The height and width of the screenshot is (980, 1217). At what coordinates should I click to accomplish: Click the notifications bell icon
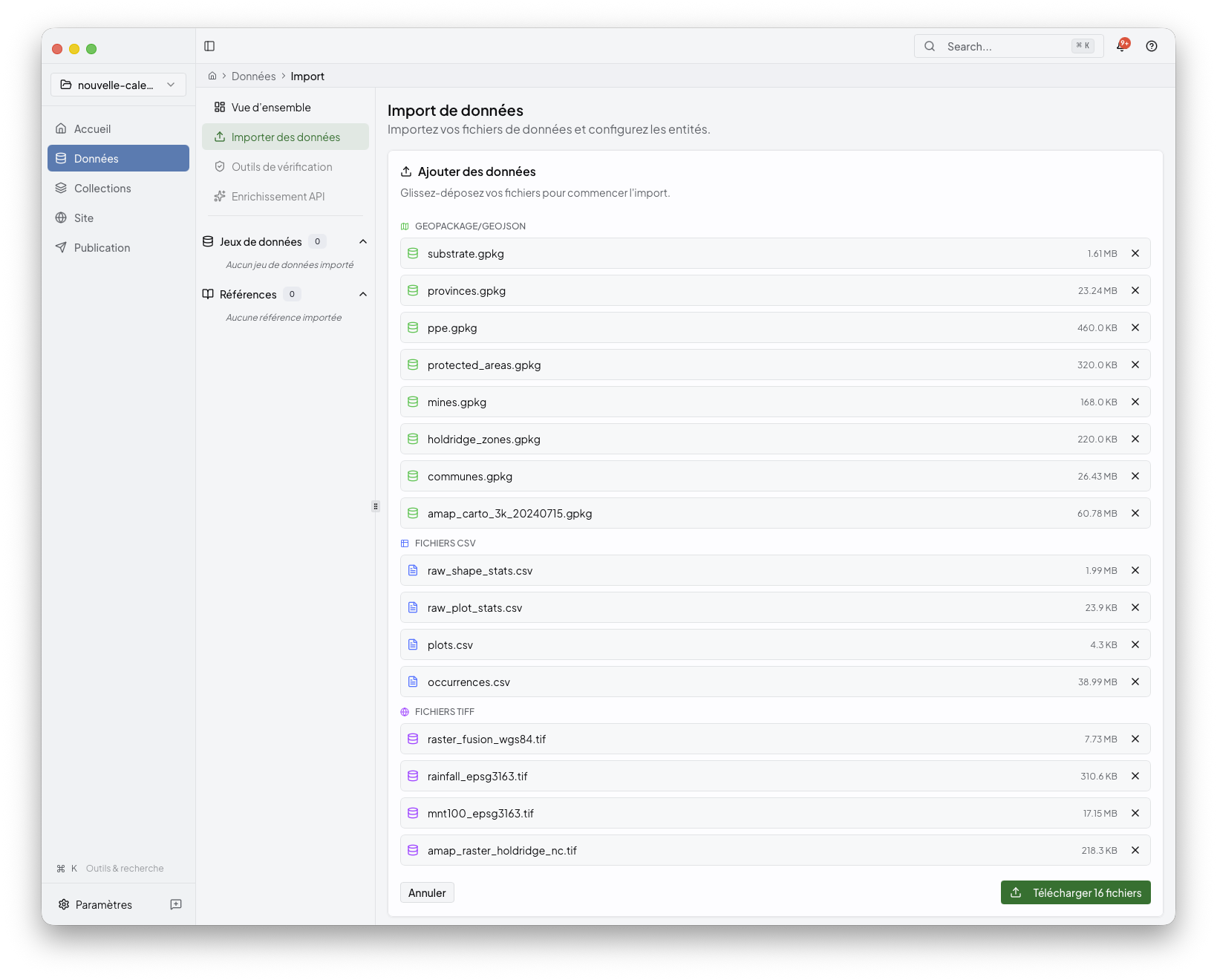(x=1122, y=46)
